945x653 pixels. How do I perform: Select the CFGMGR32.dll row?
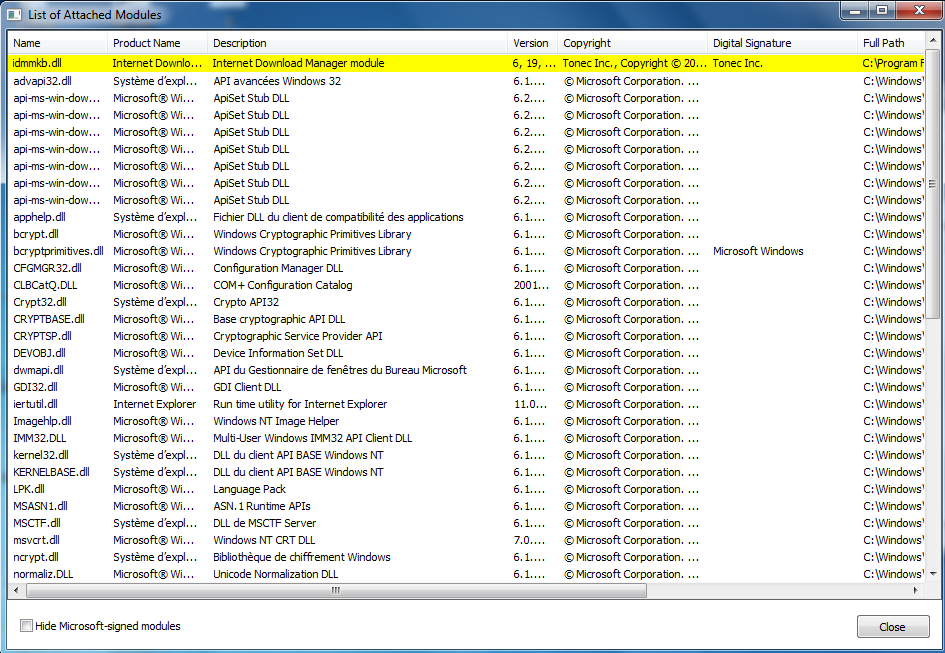(x=466, y=268)
